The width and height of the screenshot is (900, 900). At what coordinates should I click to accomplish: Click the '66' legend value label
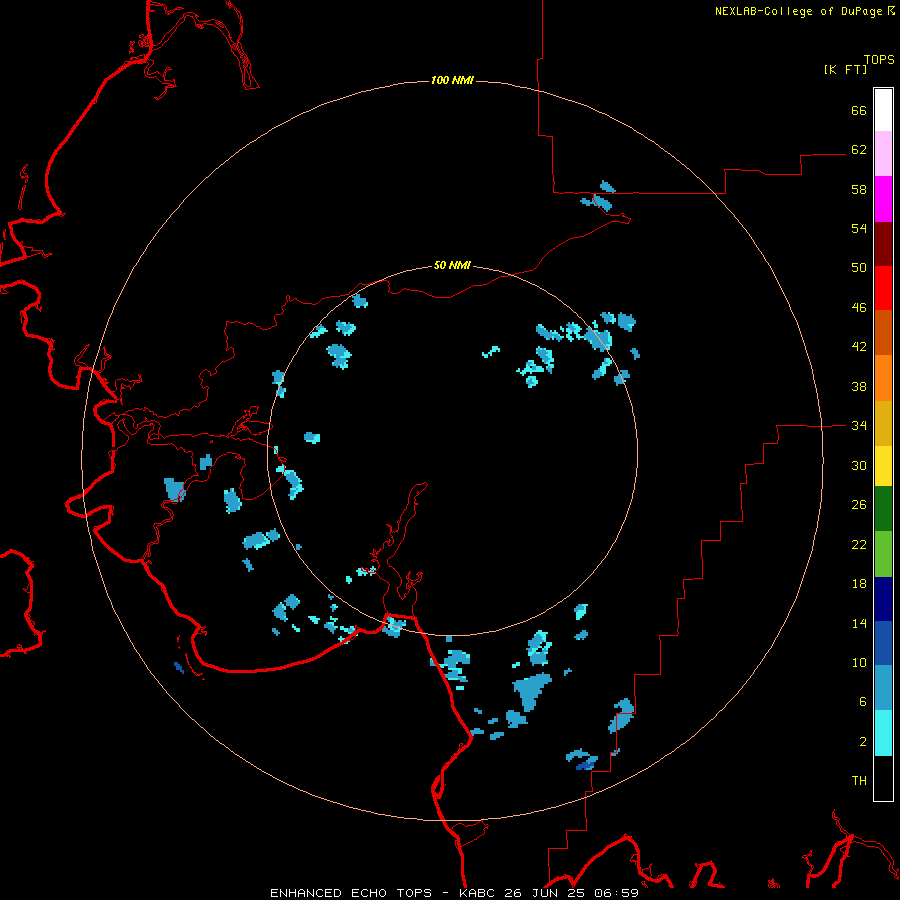859,110
